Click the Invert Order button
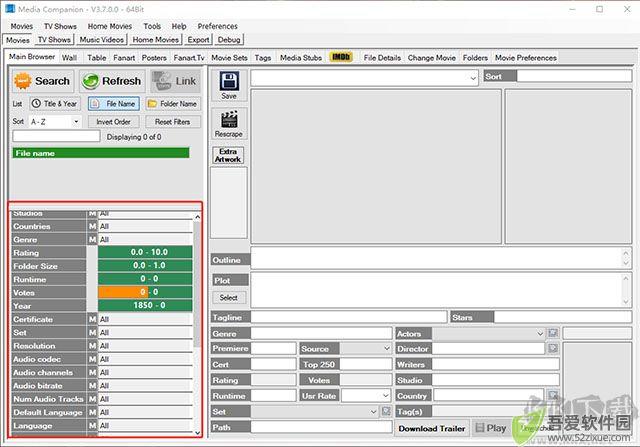 point(113,122)
